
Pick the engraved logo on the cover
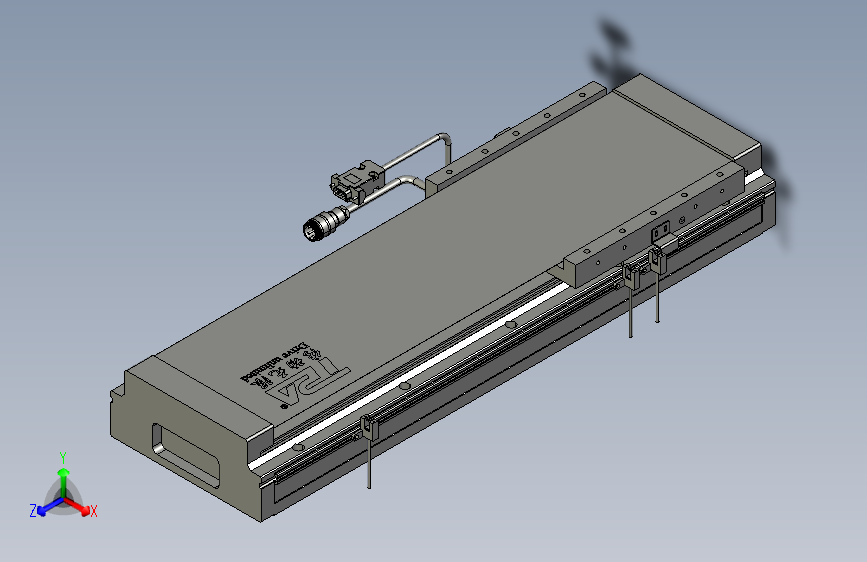(296, 374)
